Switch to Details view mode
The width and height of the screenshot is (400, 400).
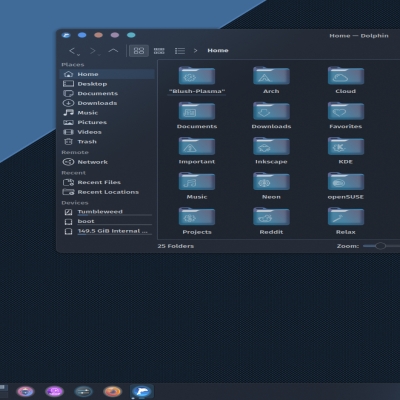(180, 51)
